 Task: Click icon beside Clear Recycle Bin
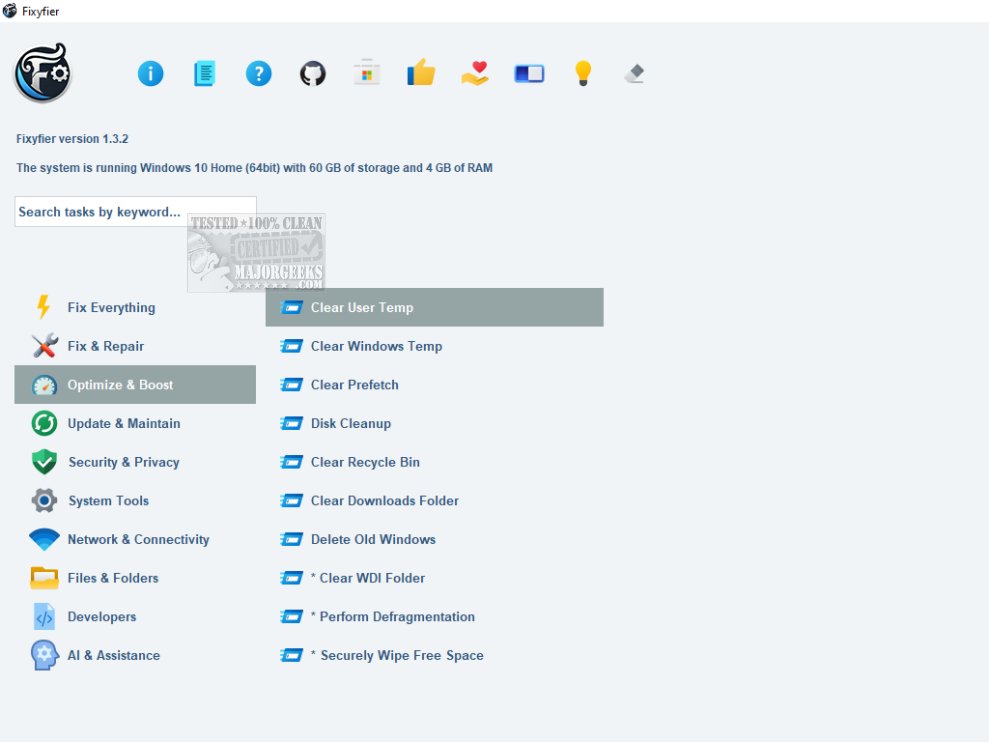(x=291, y=462)
